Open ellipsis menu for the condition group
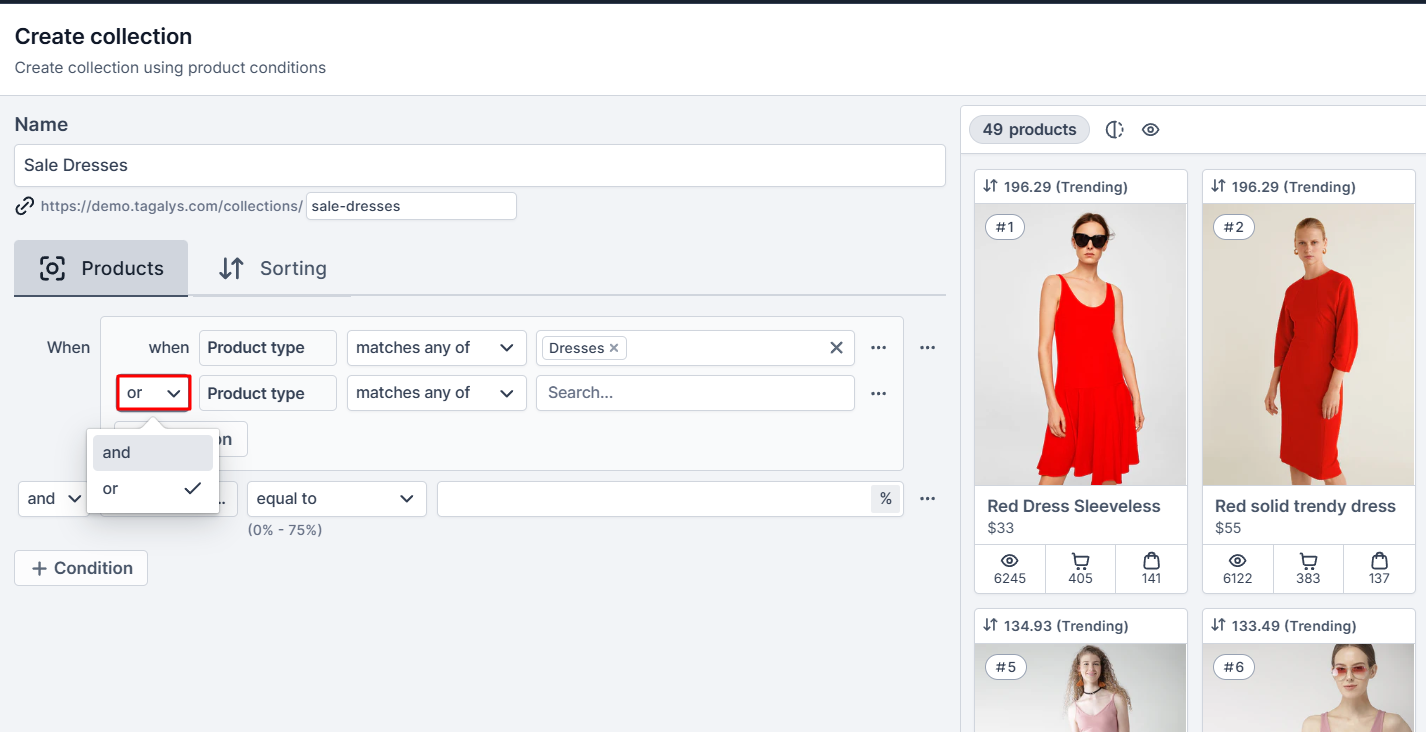The image size is (1426, 732). tap(927, 348)
